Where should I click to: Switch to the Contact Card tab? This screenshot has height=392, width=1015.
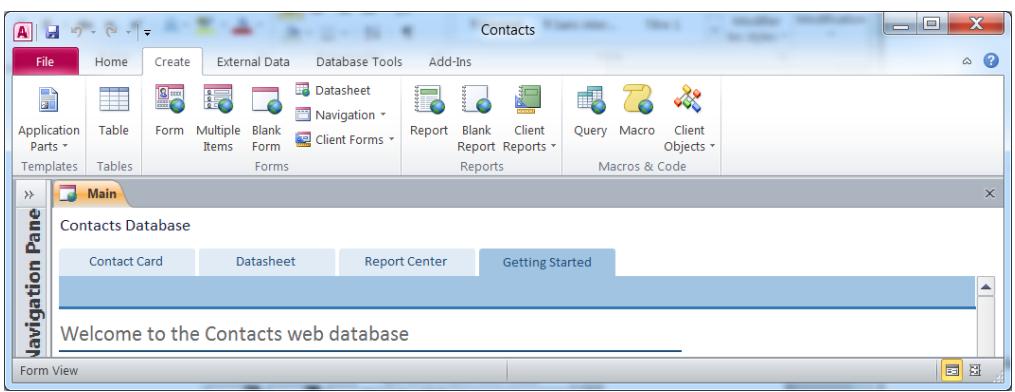click(126, 262)
